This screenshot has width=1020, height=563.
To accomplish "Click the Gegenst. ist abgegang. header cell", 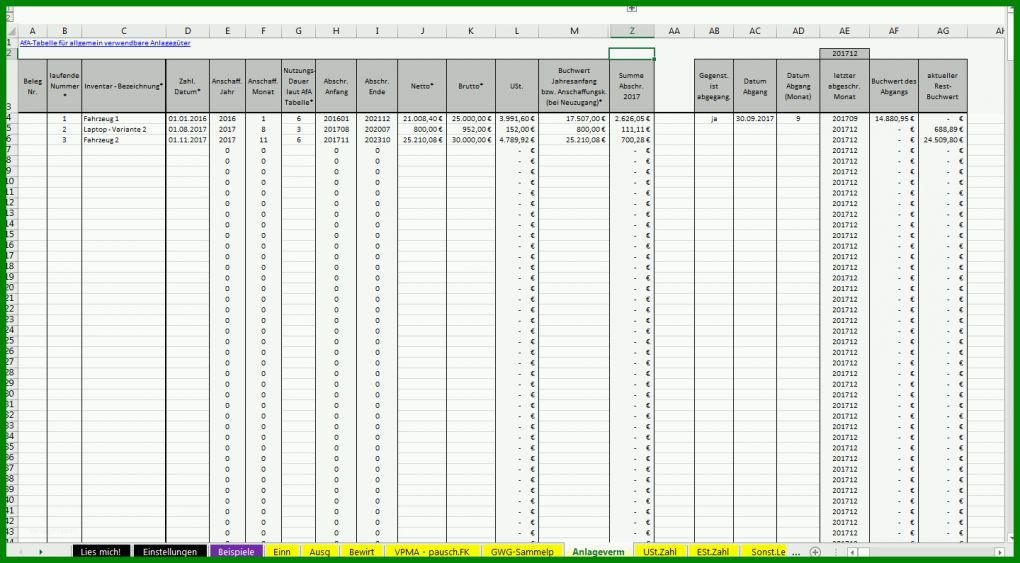I will [x=714, y=85].
